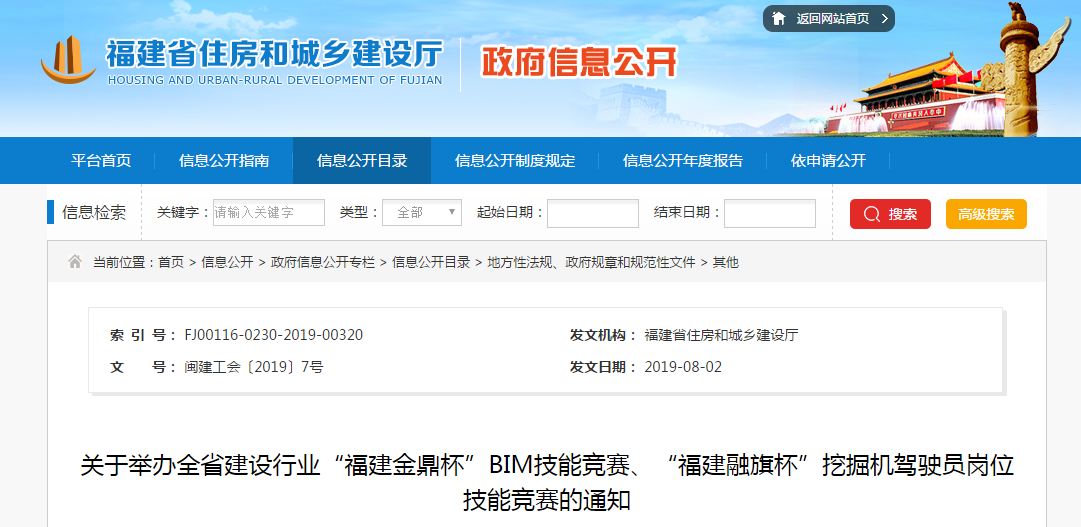Open the 依申请公开 nav tab
The height and width of the screenshot is (527, 1081).
828,161
